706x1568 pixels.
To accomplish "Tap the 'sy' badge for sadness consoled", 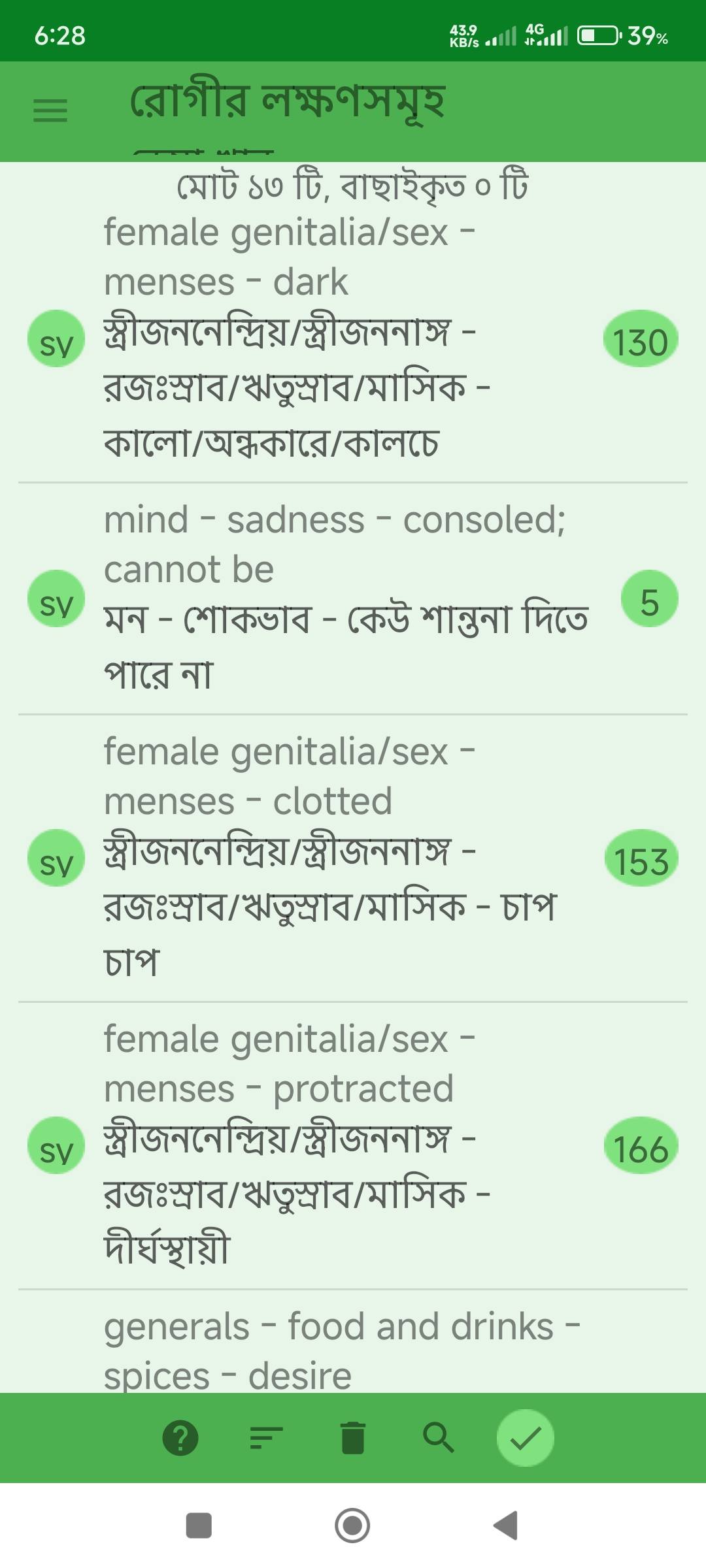I will pyautogui.click(x=56, y=598).
